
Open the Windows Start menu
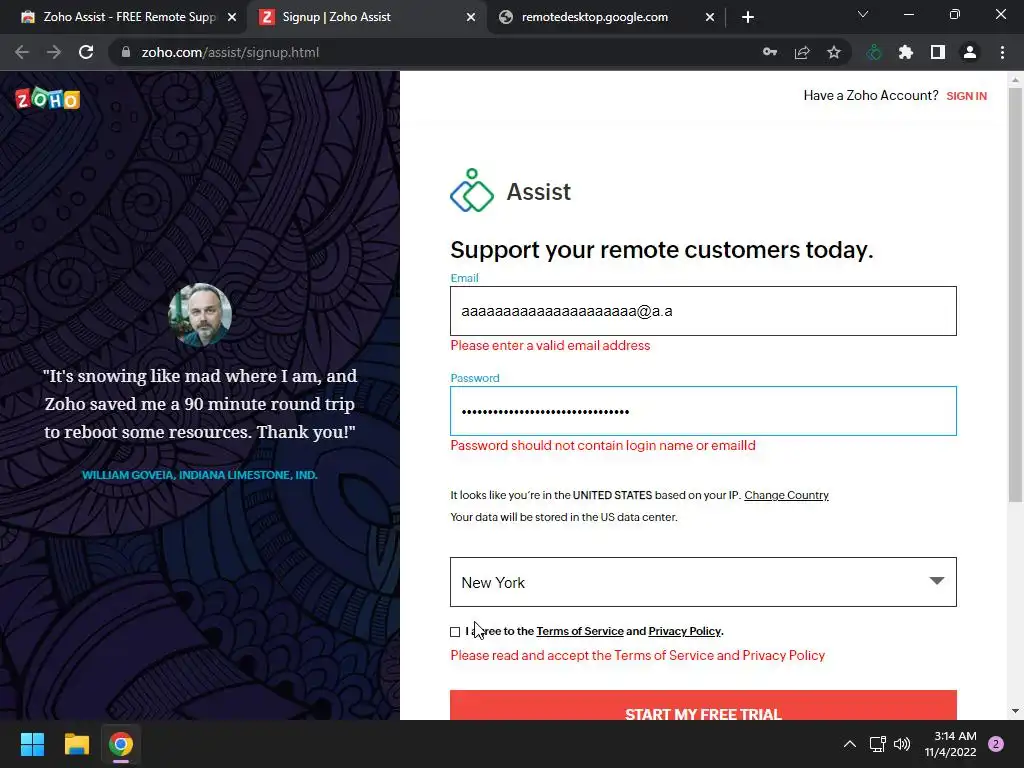32,744
